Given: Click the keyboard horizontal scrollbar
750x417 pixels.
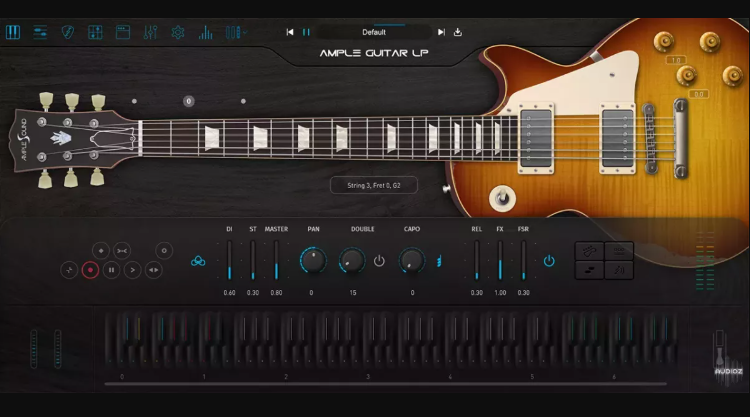Looking at the screenshot, I should [386, 384].
